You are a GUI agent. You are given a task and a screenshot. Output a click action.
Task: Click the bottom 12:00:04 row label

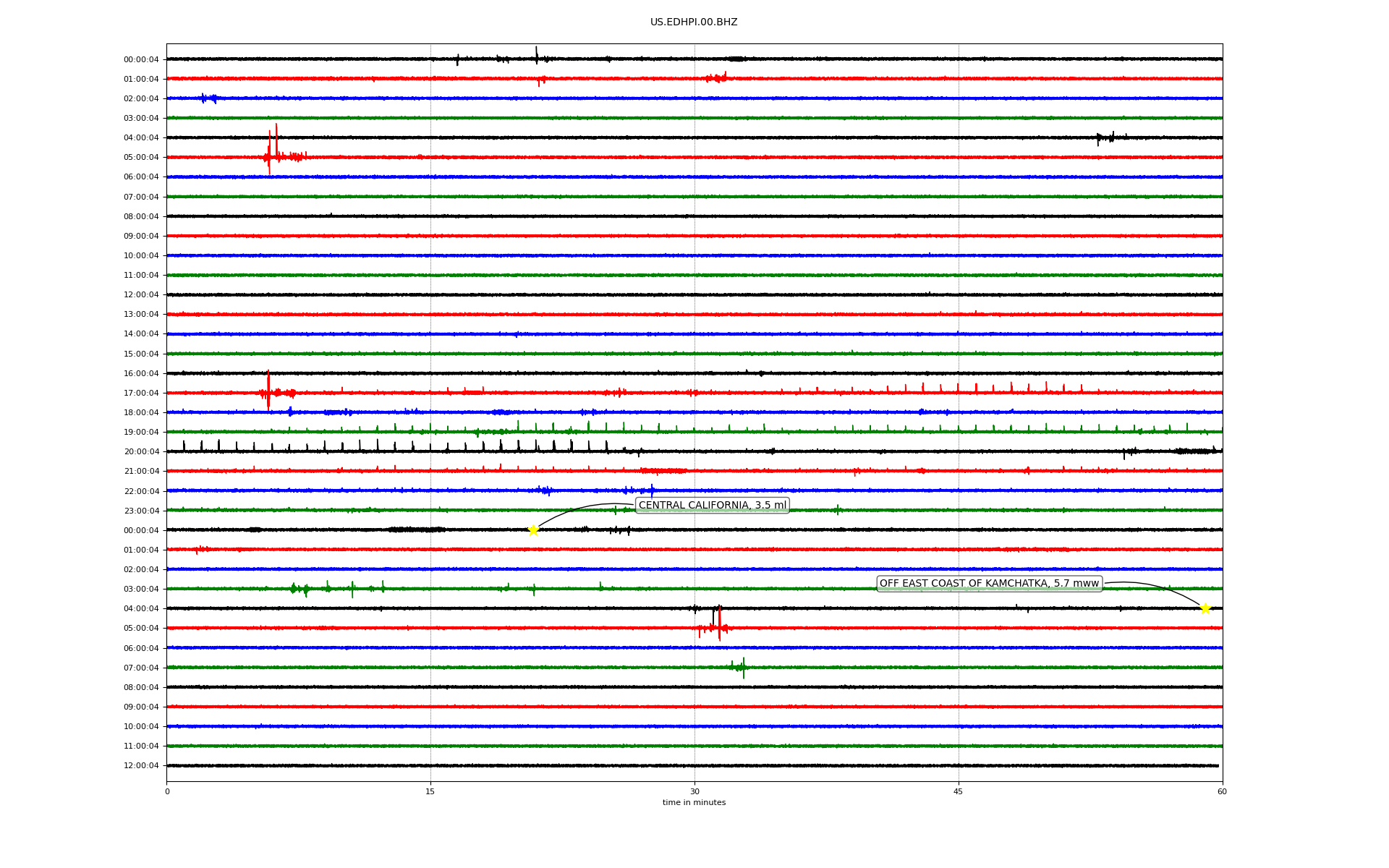(141, 765)
